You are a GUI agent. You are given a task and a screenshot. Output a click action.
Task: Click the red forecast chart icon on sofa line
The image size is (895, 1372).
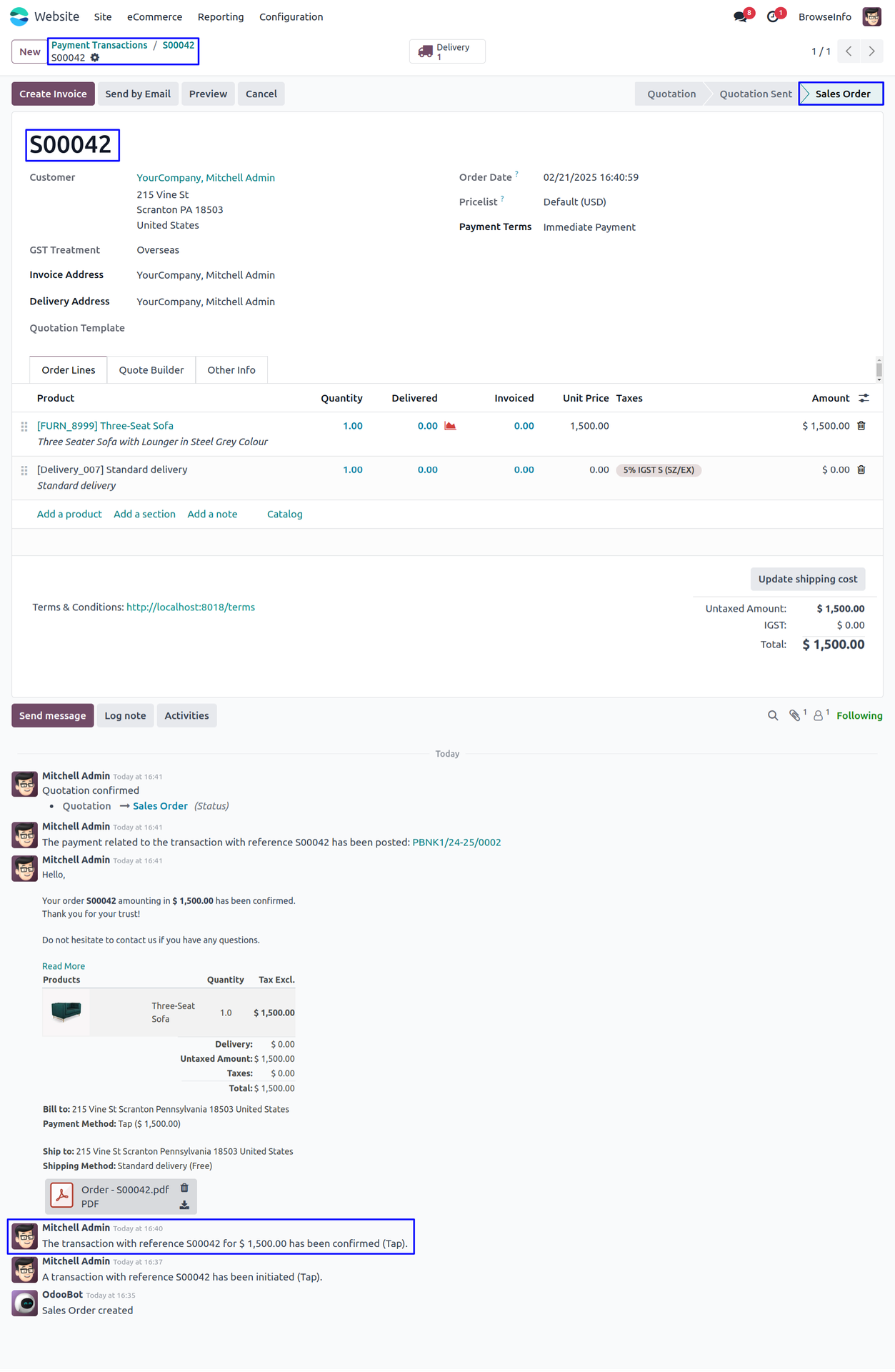point(450,426)
